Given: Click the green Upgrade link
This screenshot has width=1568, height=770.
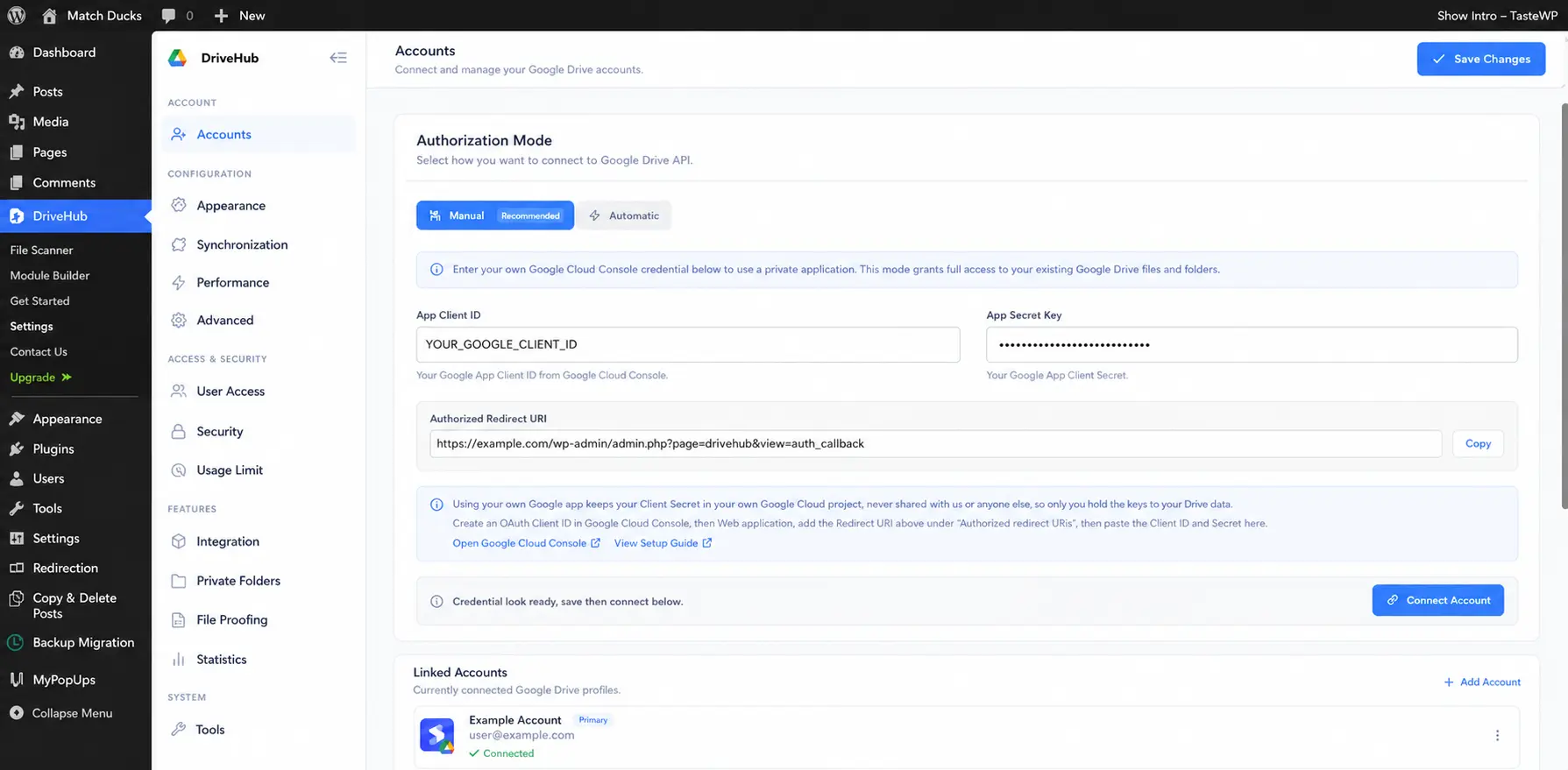Looking at the screenshot, I should [x=40, y=377].
